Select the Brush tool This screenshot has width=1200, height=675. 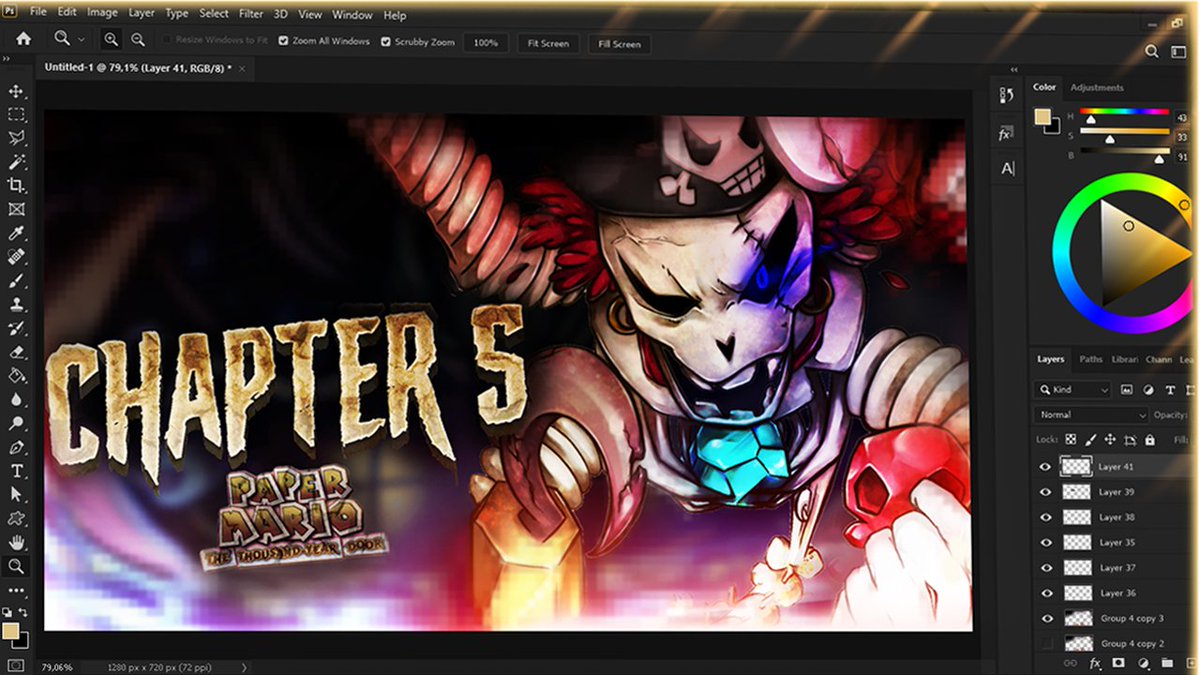point(17,281)
